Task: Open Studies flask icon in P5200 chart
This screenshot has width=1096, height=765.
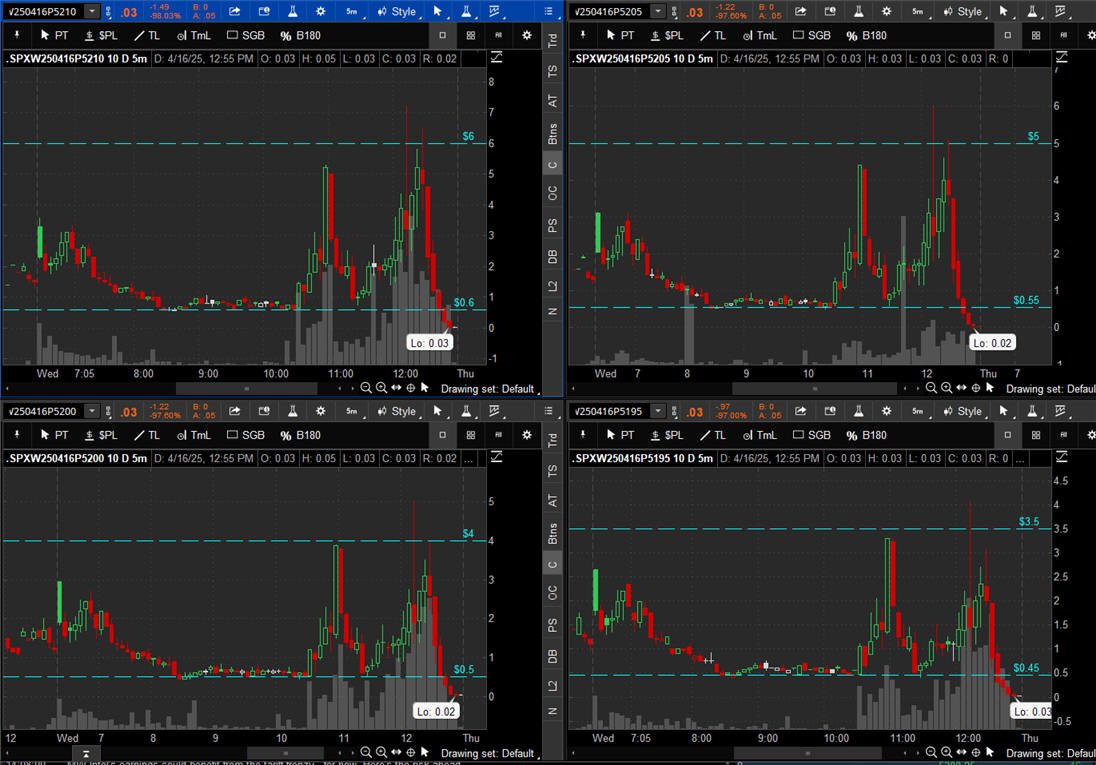Action: [292, 411]
